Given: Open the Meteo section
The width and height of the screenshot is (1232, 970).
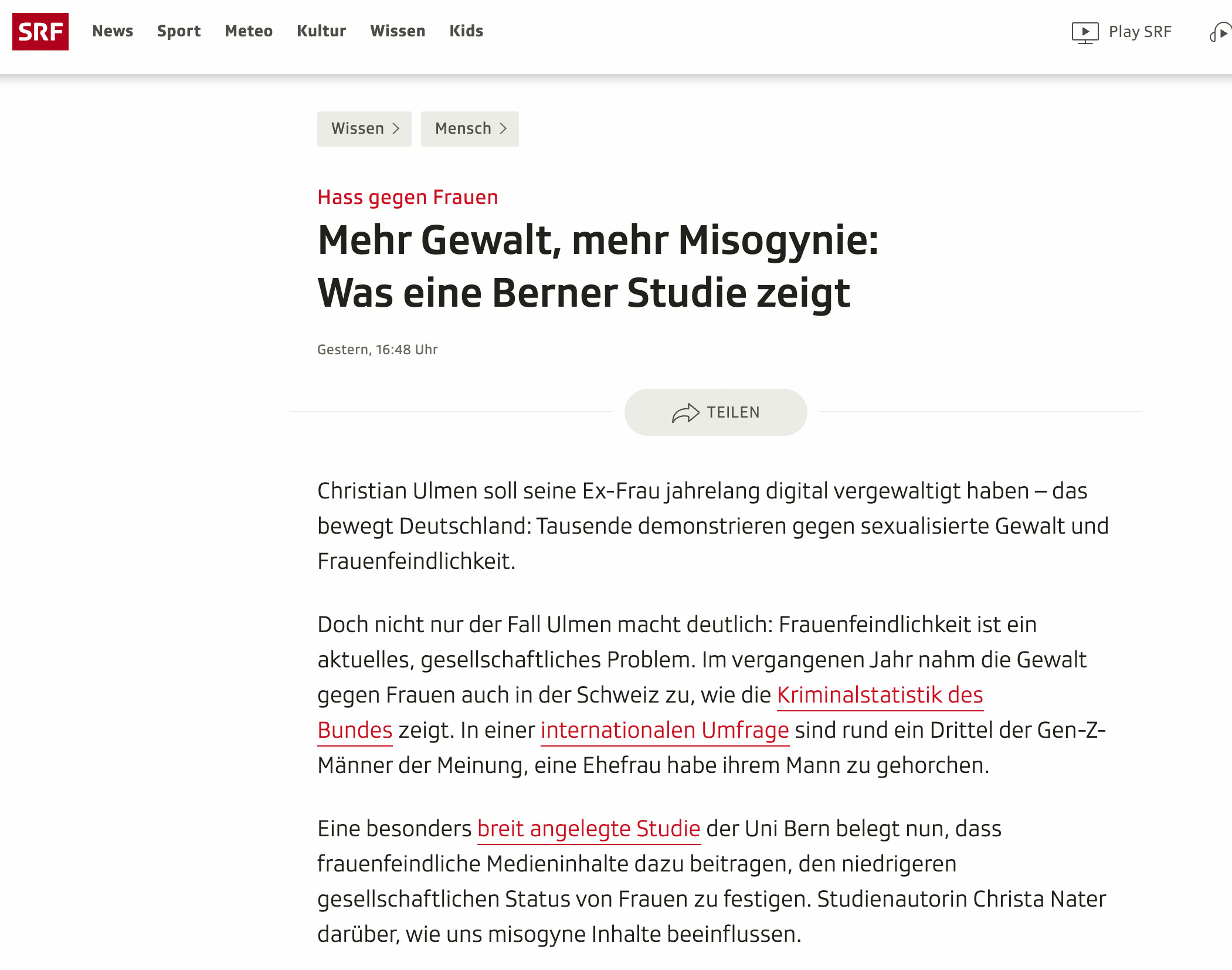Looking at the screenshot, I should click(248, 31).
